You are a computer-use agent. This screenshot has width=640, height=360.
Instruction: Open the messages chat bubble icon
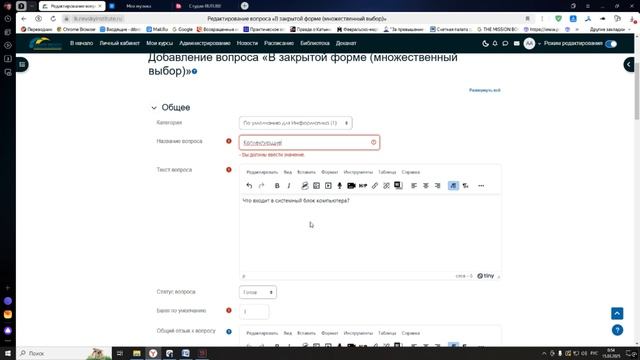(505, 43)
